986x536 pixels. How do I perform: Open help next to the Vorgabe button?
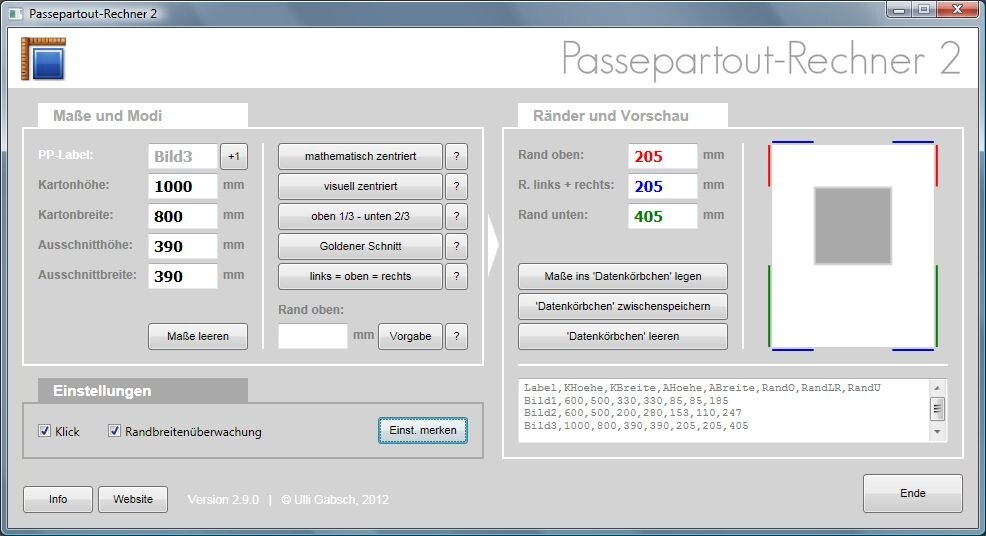coord(457,336)
